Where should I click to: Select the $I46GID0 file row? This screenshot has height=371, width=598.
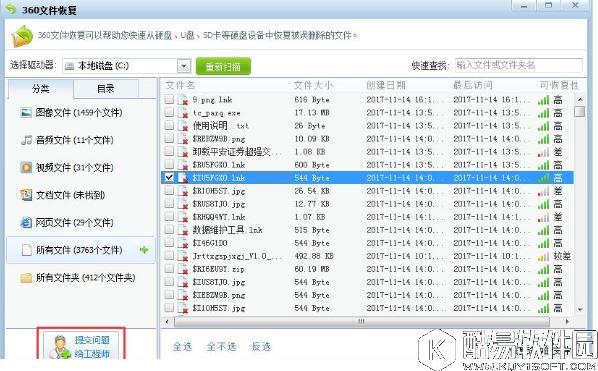tap(367, 243)
